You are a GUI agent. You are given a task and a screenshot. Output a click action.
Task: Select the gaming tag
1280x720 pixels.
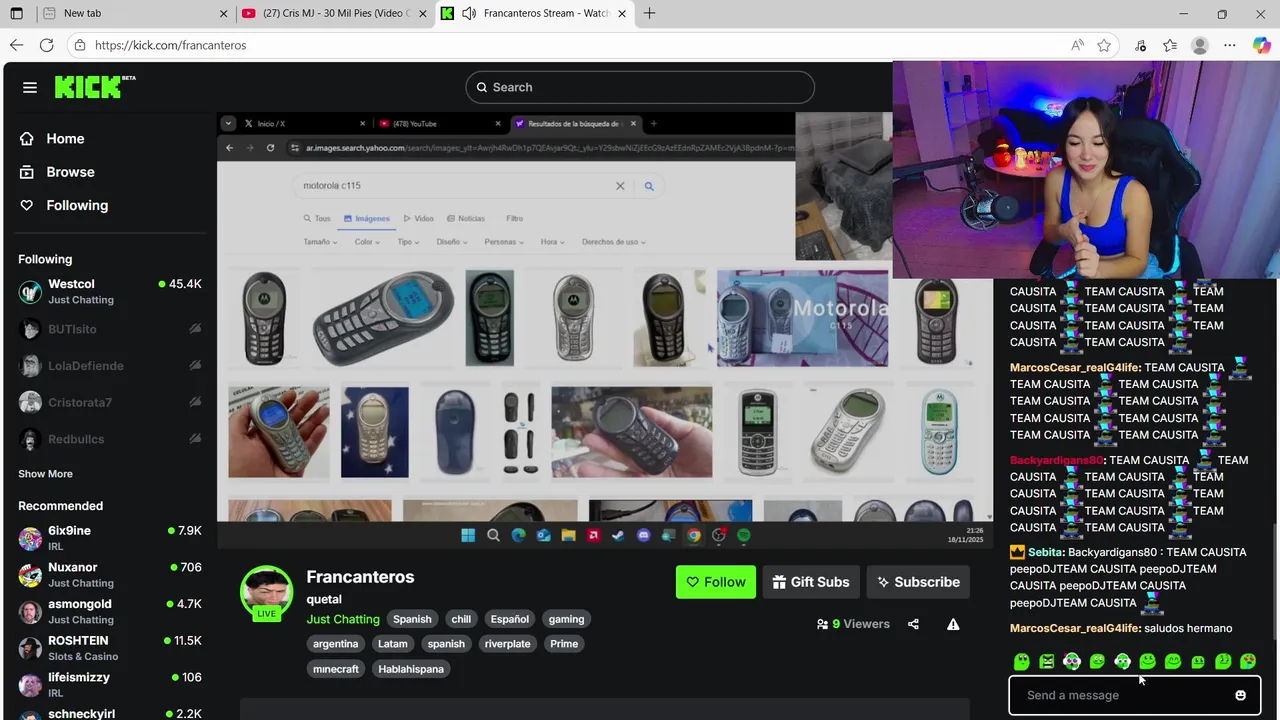(566, 619)
